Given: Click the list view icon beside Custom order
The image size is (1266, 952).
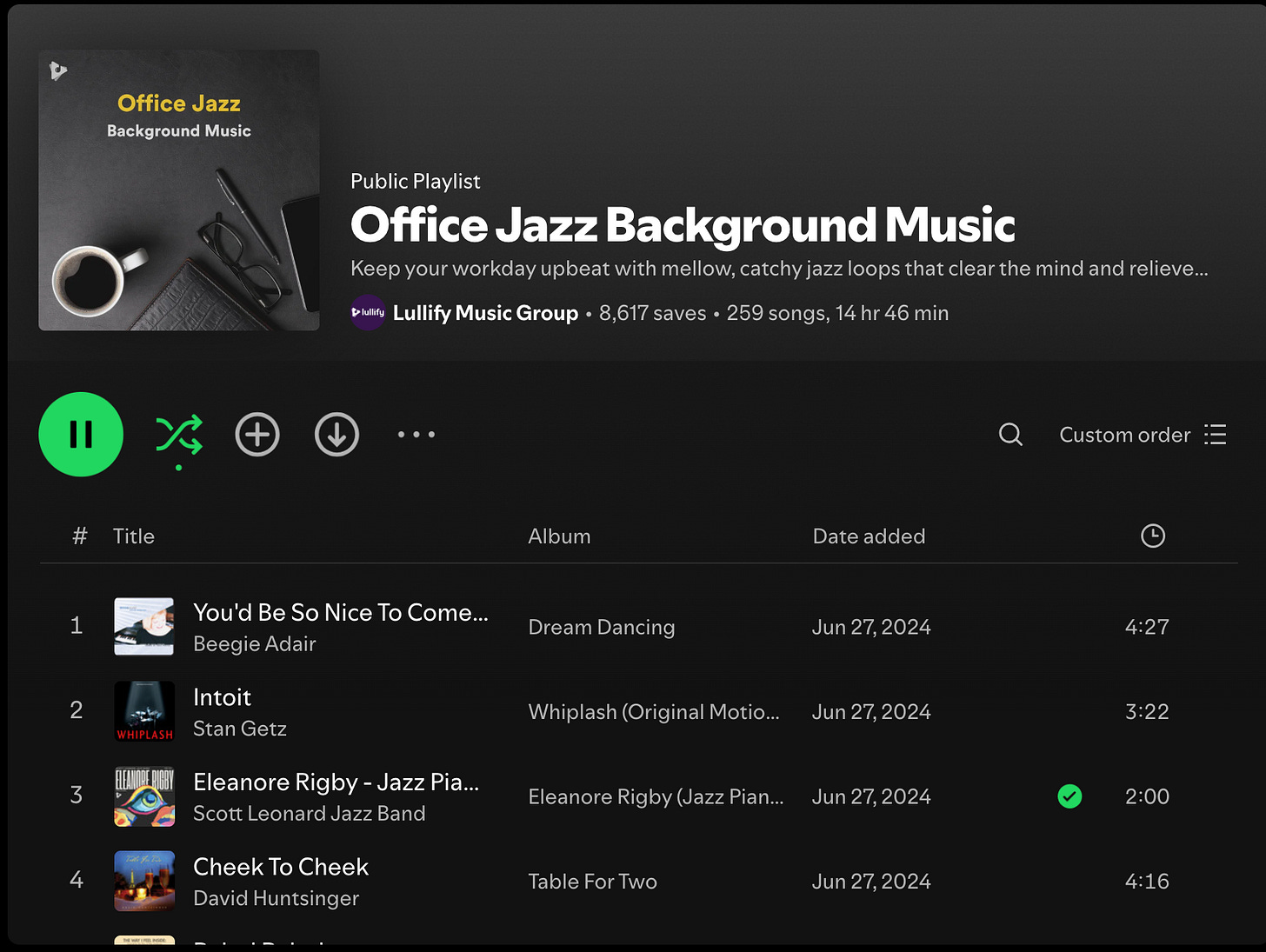Looking at the screenshot, I should point(1216,435).
